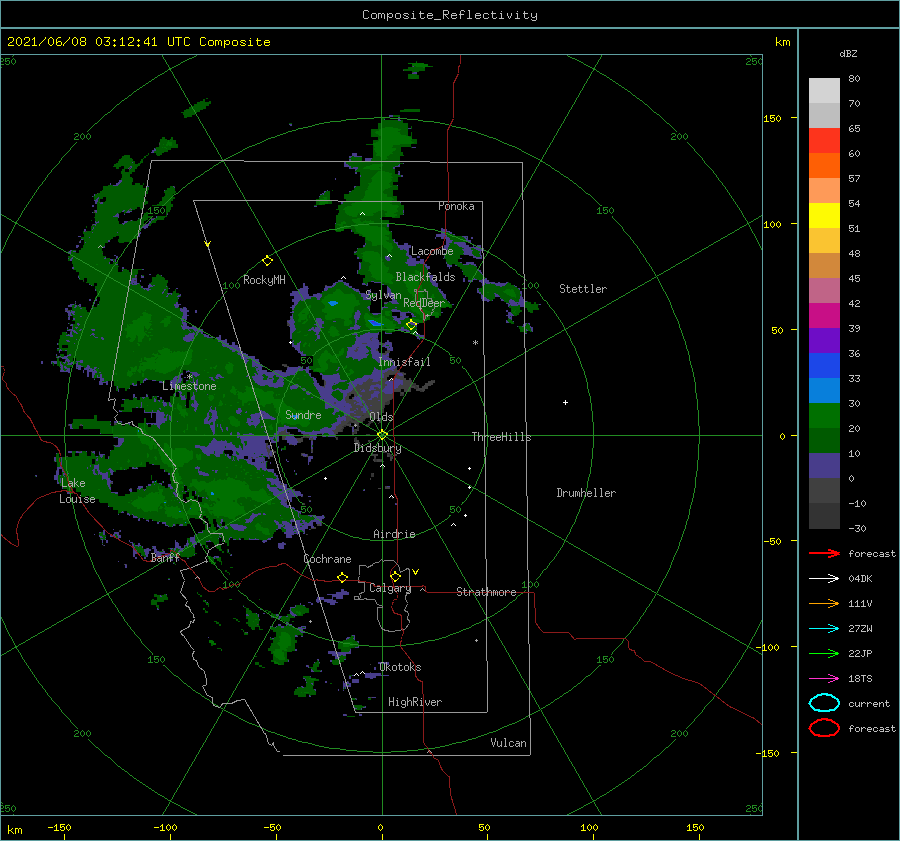Click the cyan current ellipse icon
This screenshot has height=841, width=900.
coord(824,703)
